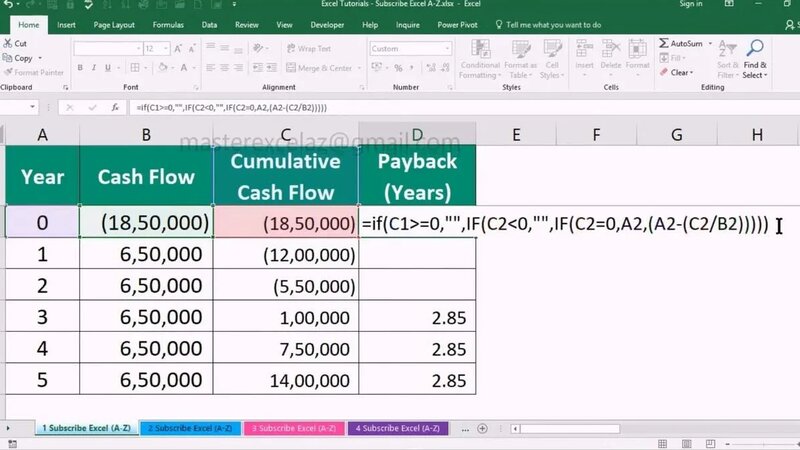The height and width of the screenshot is (450, 800).
Task: Add a new sheet with plus icon
Action: click(482, 429)
